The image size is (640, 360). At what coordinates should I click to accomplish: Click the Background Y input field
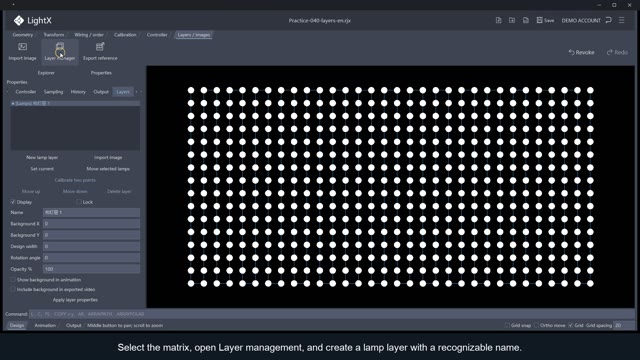[91, 235]
